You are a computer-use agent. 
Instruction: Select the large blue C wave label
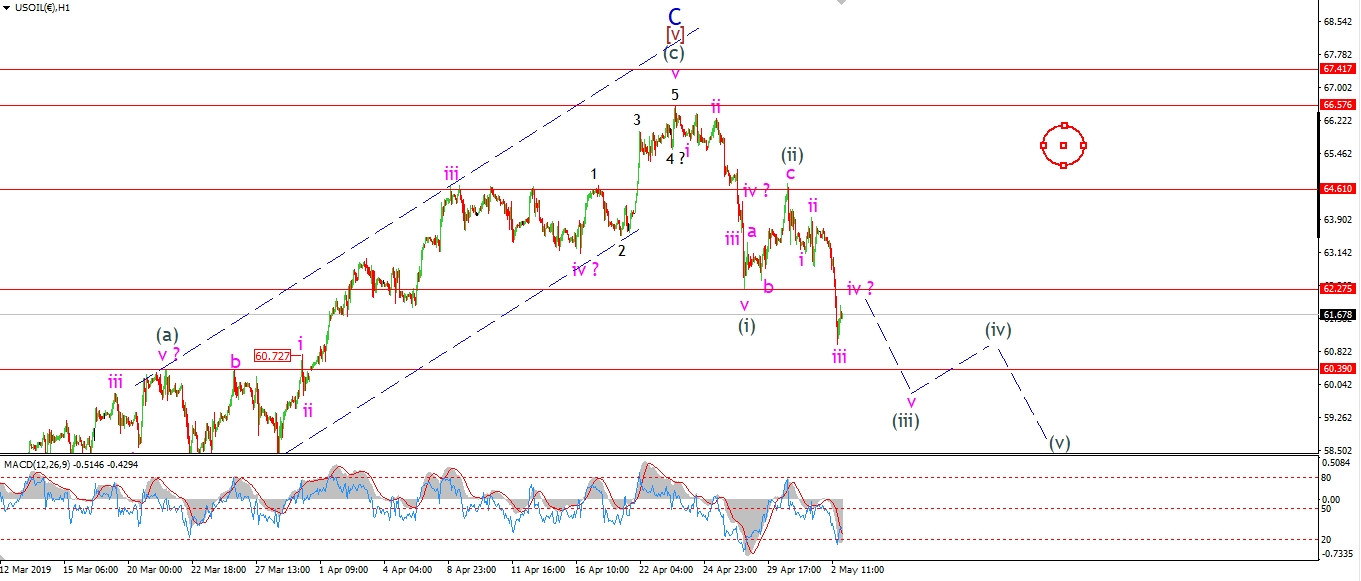(675, 16)
